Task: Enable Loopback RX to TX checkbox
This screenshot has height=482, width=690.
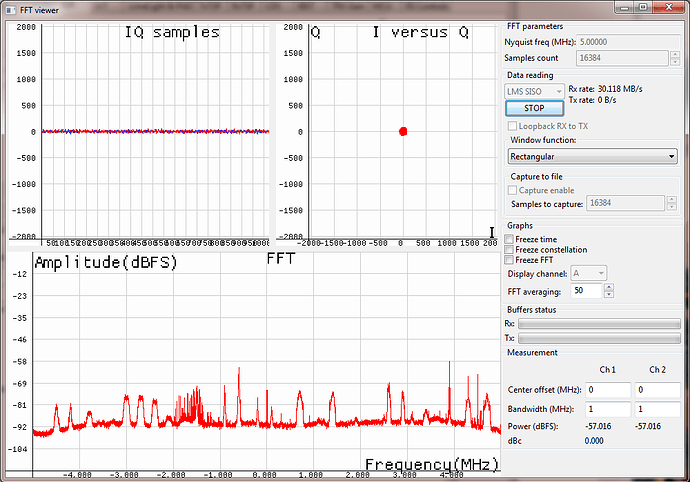Action: 514,126
